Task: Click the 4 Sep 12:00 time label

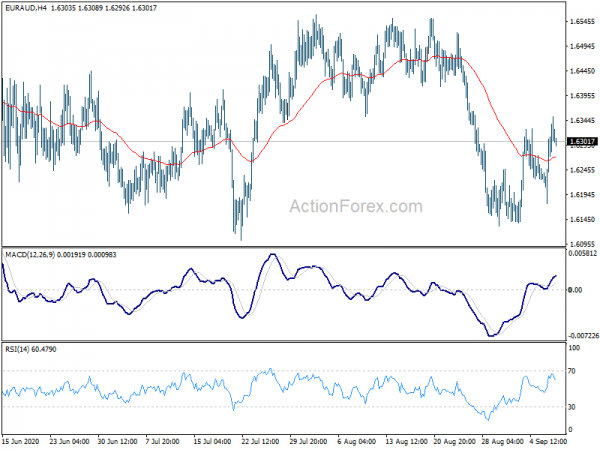Action: coord(548,441)
